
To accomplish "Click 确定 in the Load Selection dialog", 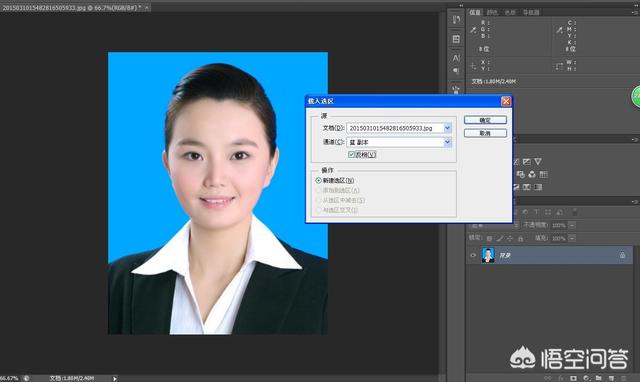I will tap(485, 120).
